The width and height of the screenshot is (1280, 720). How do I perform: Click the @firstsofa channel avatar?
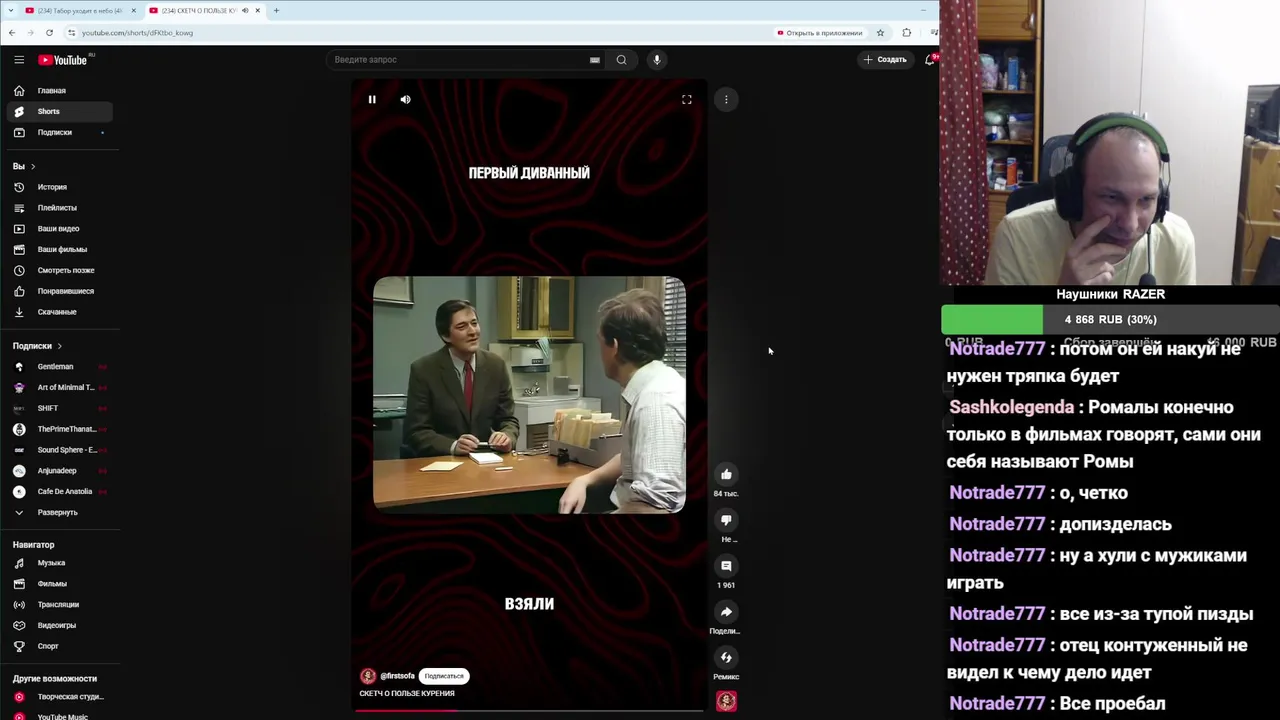click(x=368, y=676)
